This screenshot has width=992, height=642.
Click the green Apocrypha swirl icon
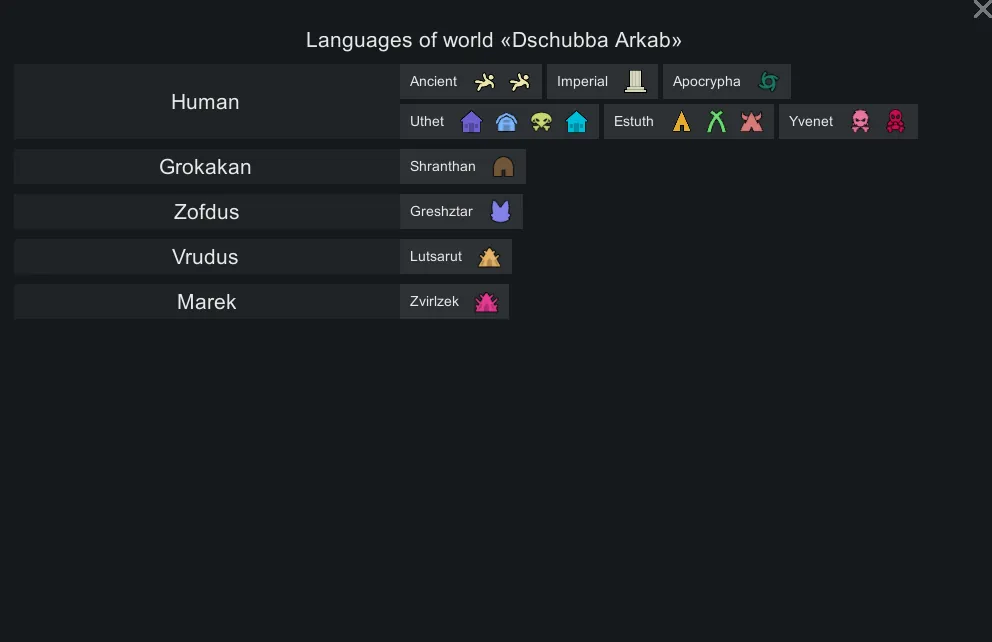[x=768, y=82]
